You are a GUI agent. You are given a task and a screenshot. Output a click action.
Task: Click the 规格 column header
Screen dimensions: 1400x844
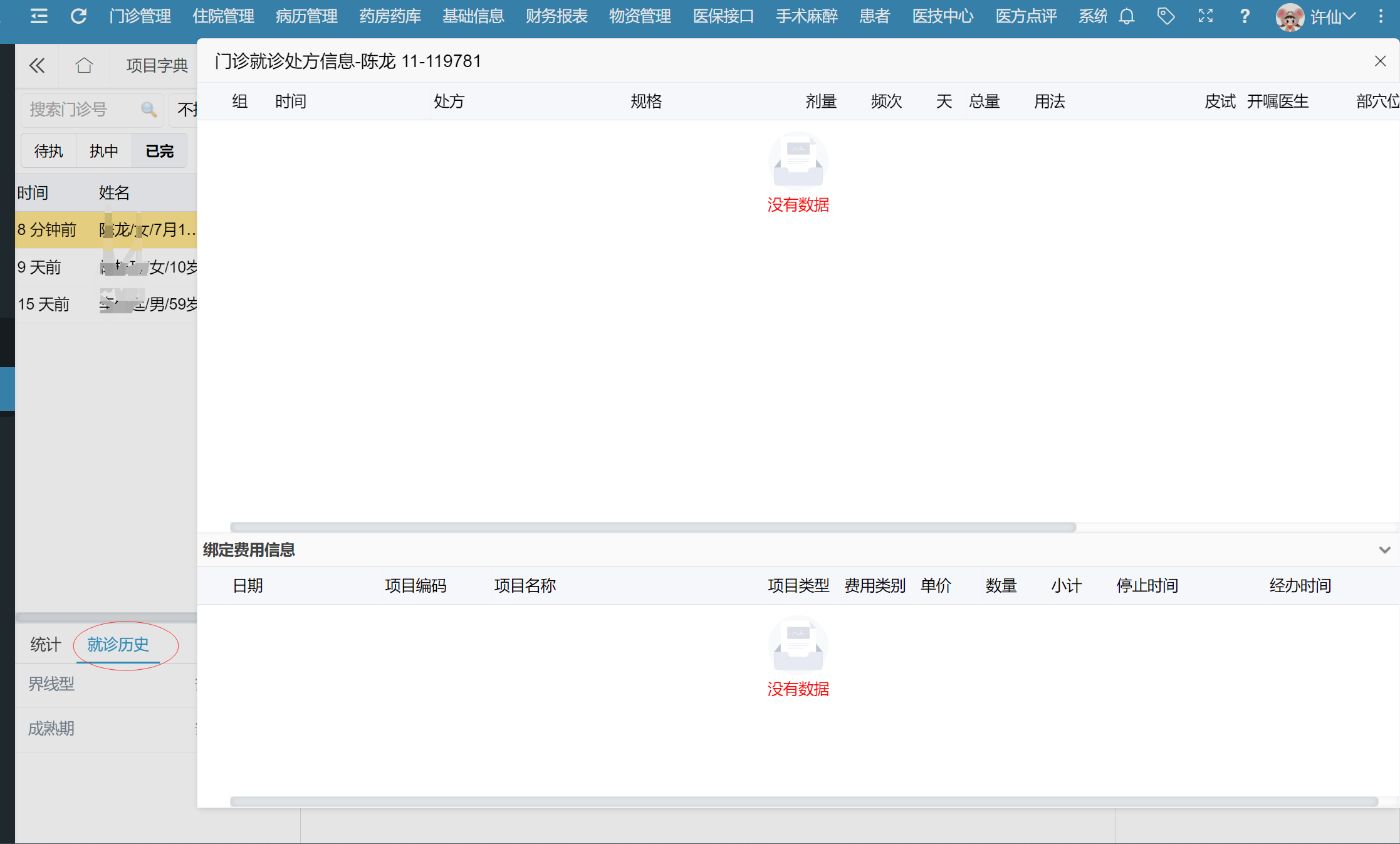pyautogui.click(x=646, y=101)
